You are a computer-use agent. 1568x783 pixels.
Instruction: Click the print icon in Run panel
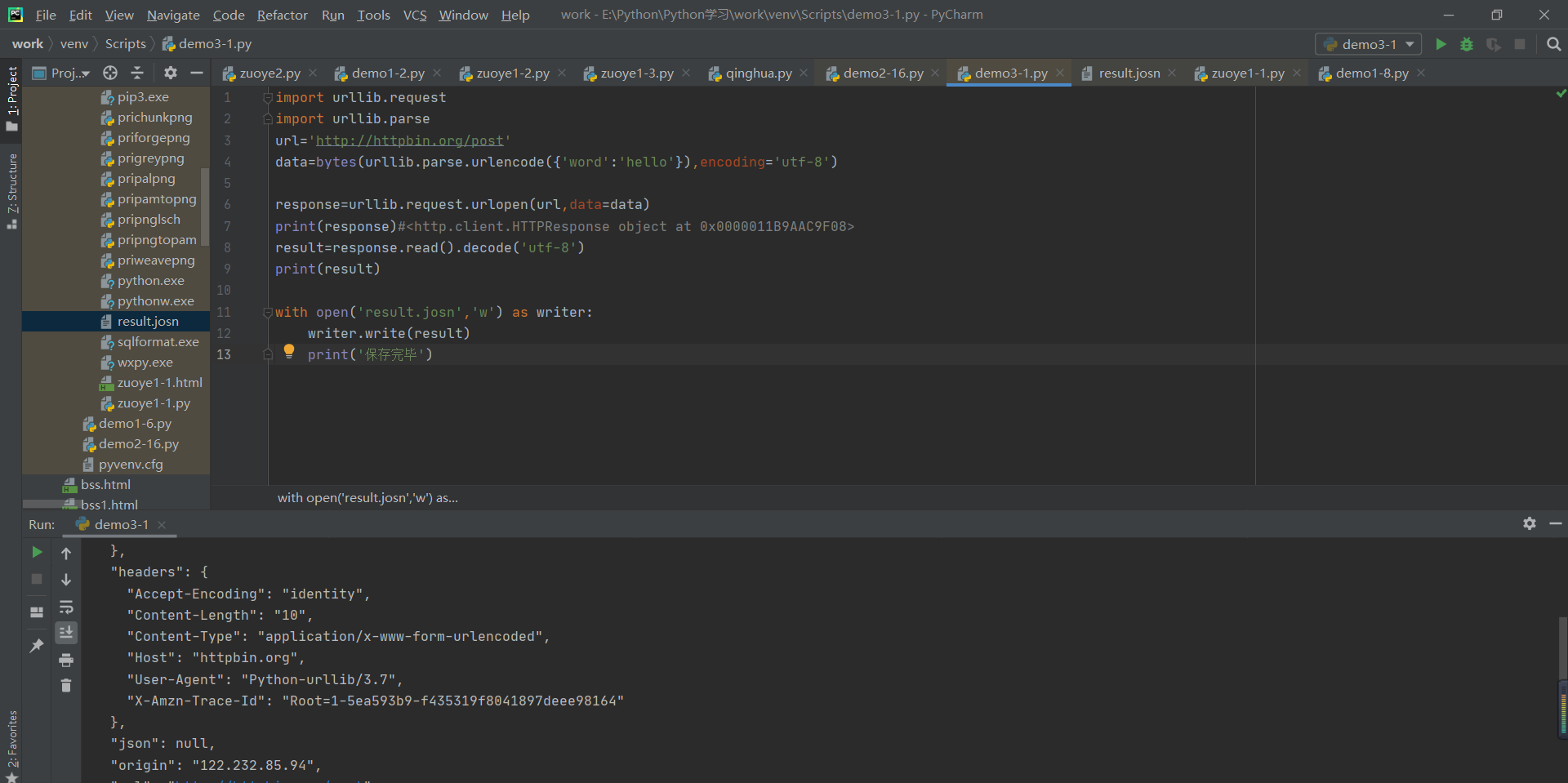(x=66, y=660)
